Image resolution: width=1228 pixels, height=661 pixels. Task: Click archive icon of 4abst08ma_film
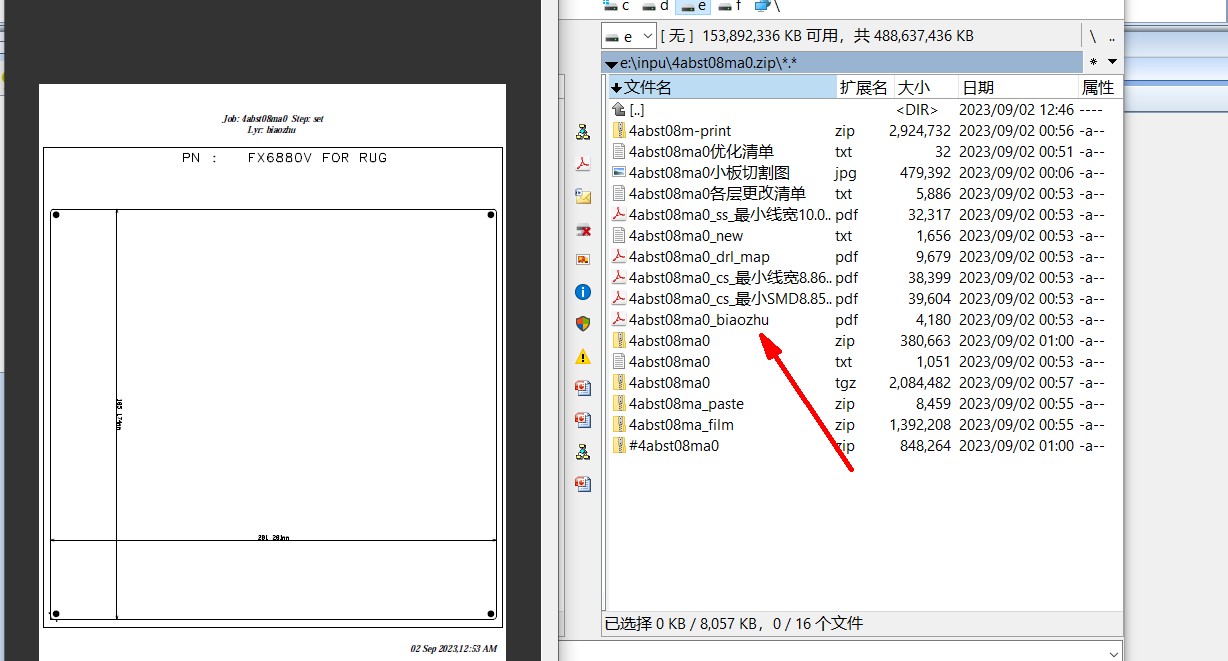point(618,425)
